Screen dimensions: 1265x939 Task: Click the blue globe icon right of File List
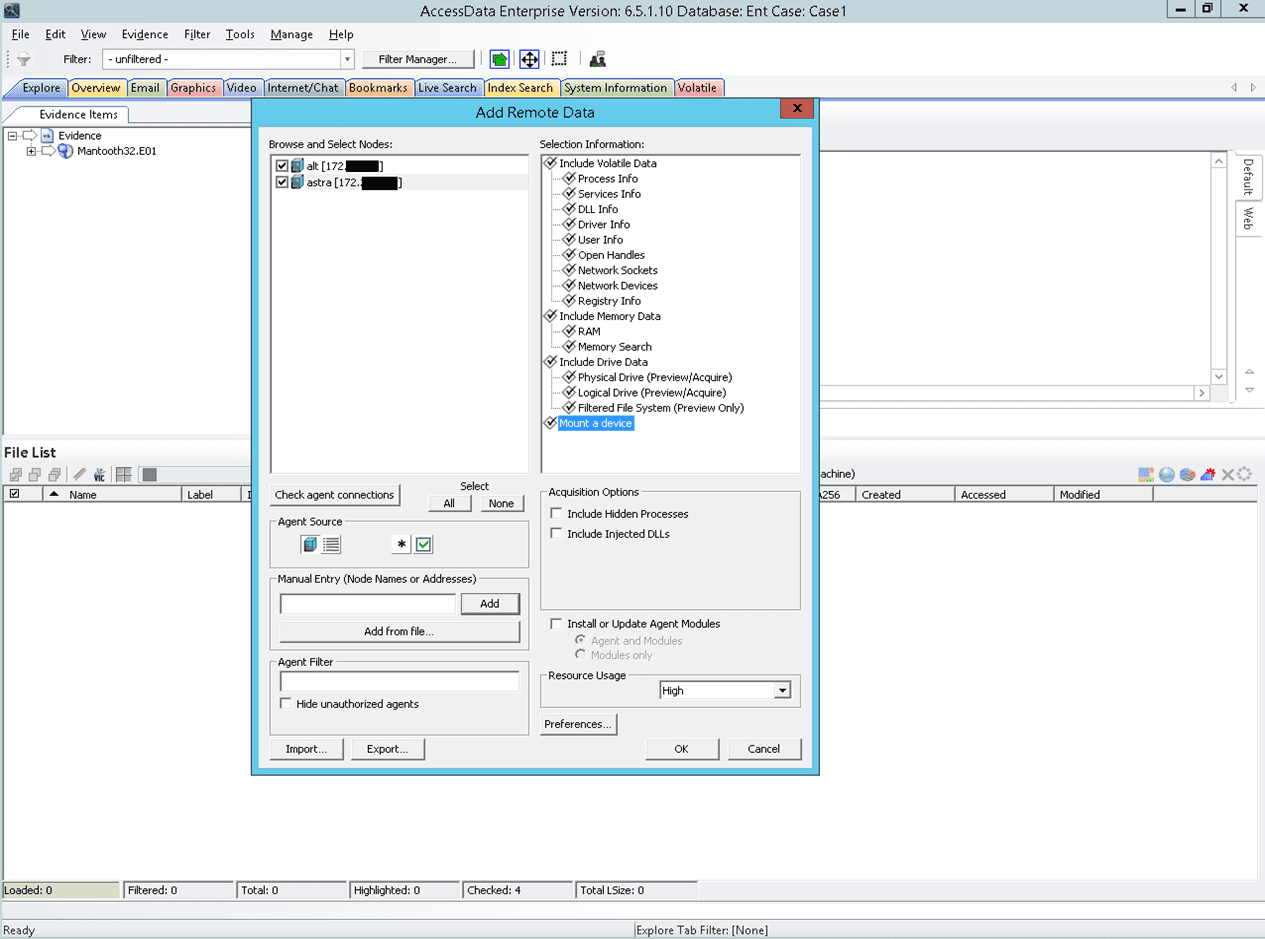pos(1166,475)
